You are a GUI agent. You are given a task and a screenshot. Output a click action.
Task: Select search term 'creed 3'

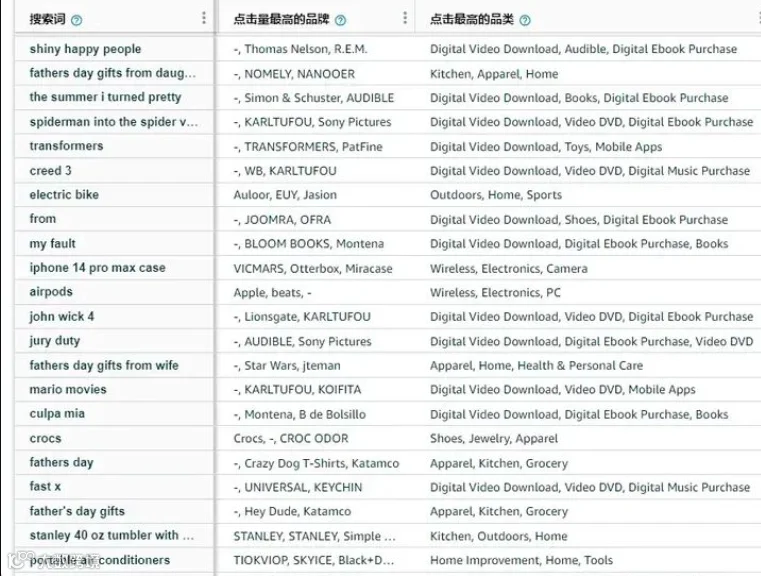pos(50,171)
